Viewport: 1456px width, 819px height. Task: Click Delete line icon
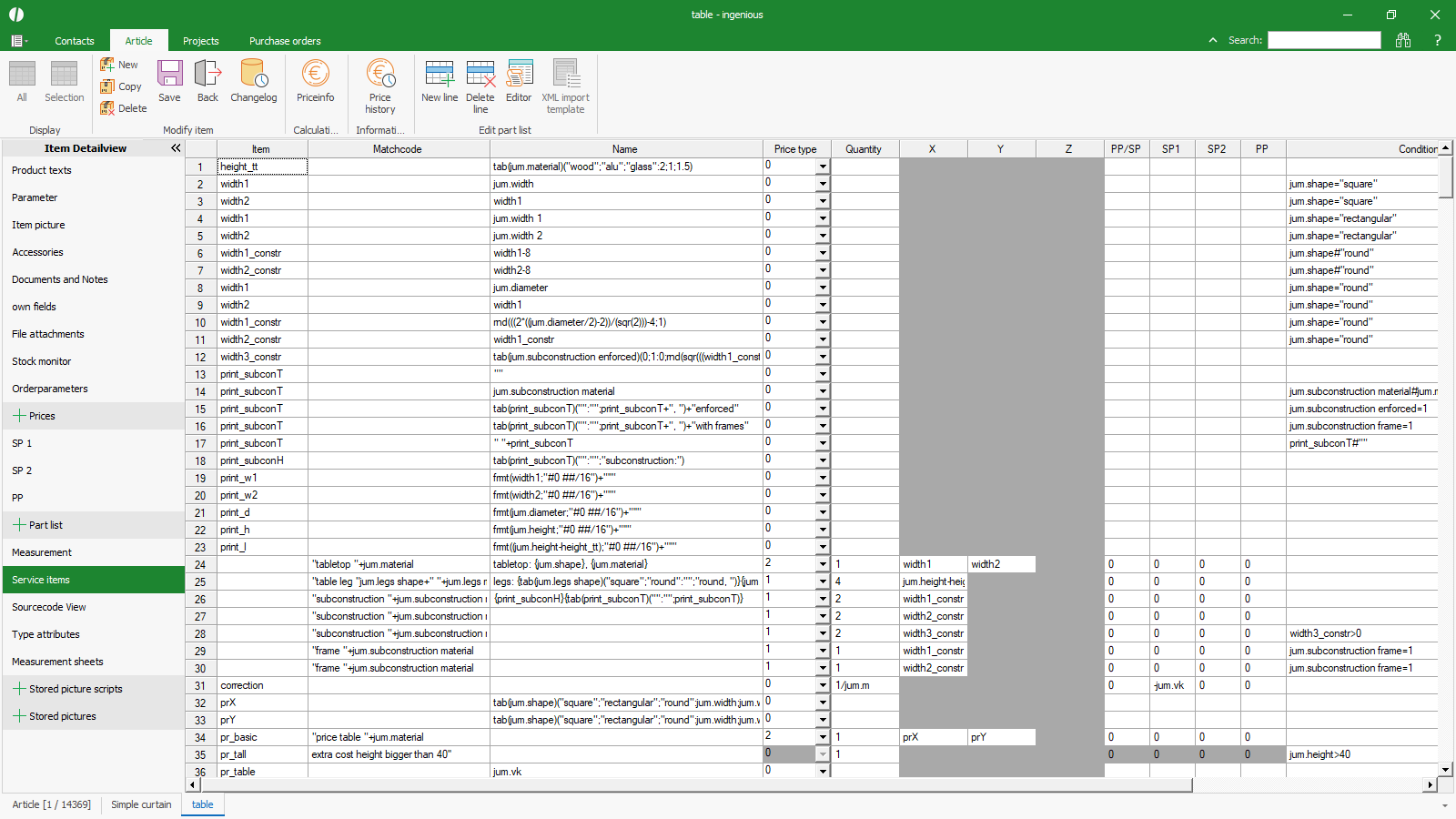point(480,86)
